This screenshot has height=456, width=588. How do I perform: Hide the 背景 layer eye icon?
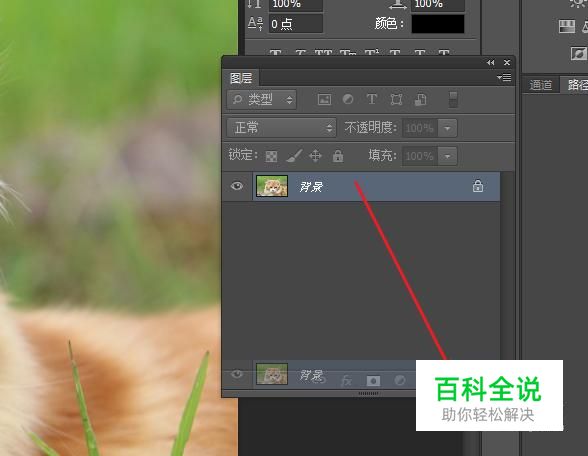click(237, 186)
